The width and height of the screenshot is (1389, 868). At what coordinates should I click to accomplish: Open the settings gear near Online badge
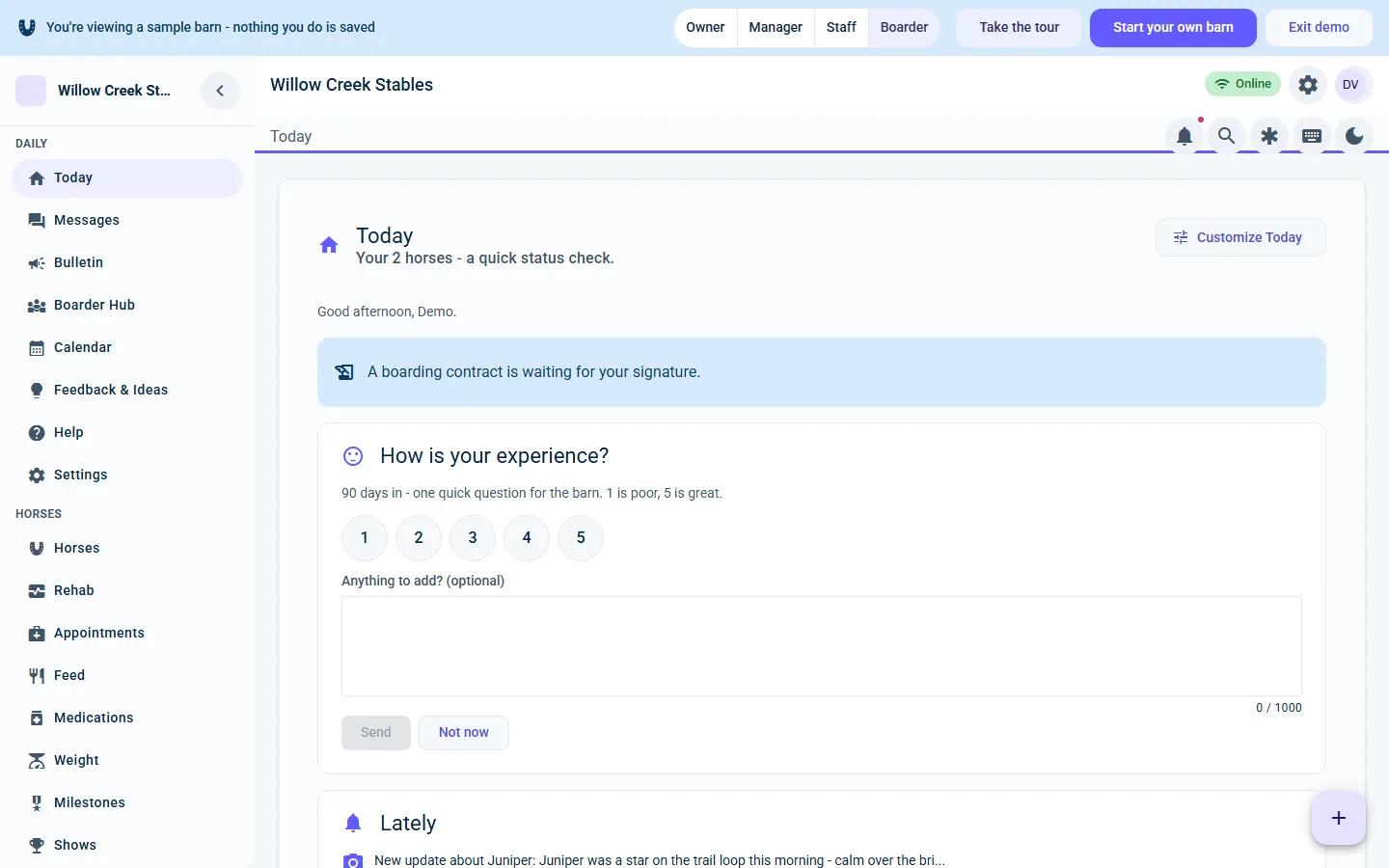coord(1308,85)
